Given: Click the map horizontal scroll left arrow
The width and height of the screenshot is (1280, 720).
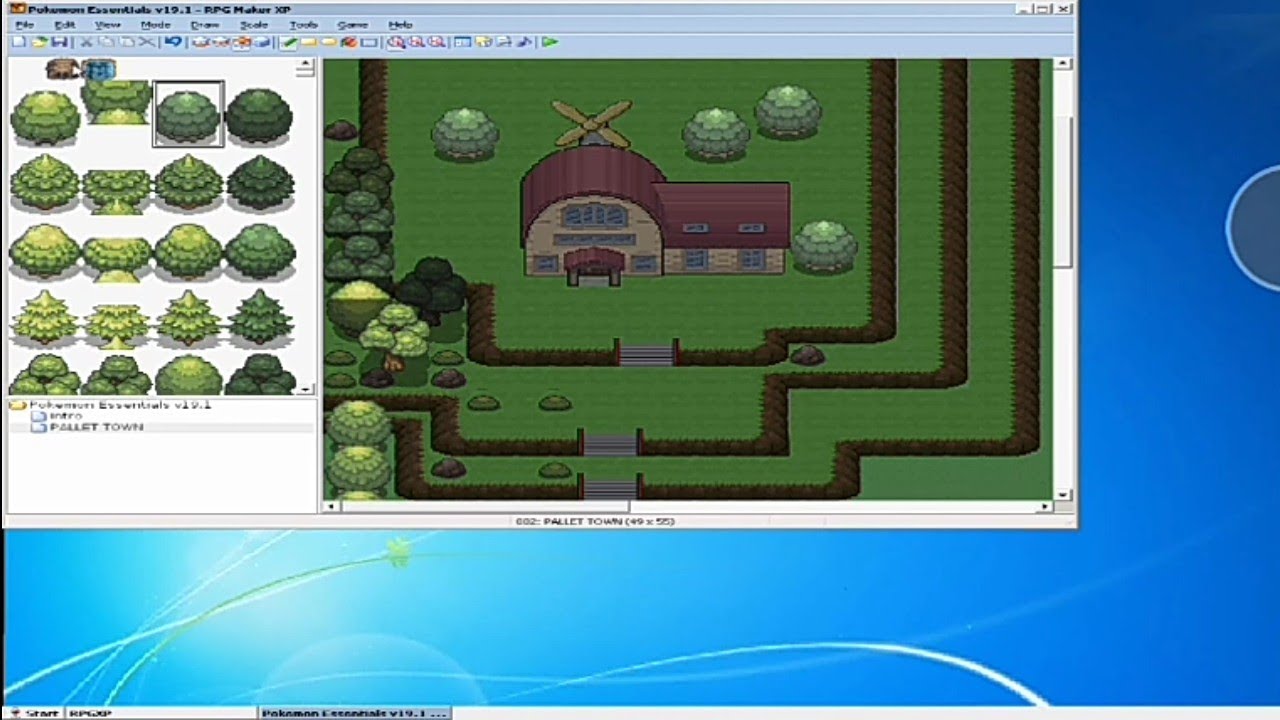Looking at the screenshot, I should (331, 507).
